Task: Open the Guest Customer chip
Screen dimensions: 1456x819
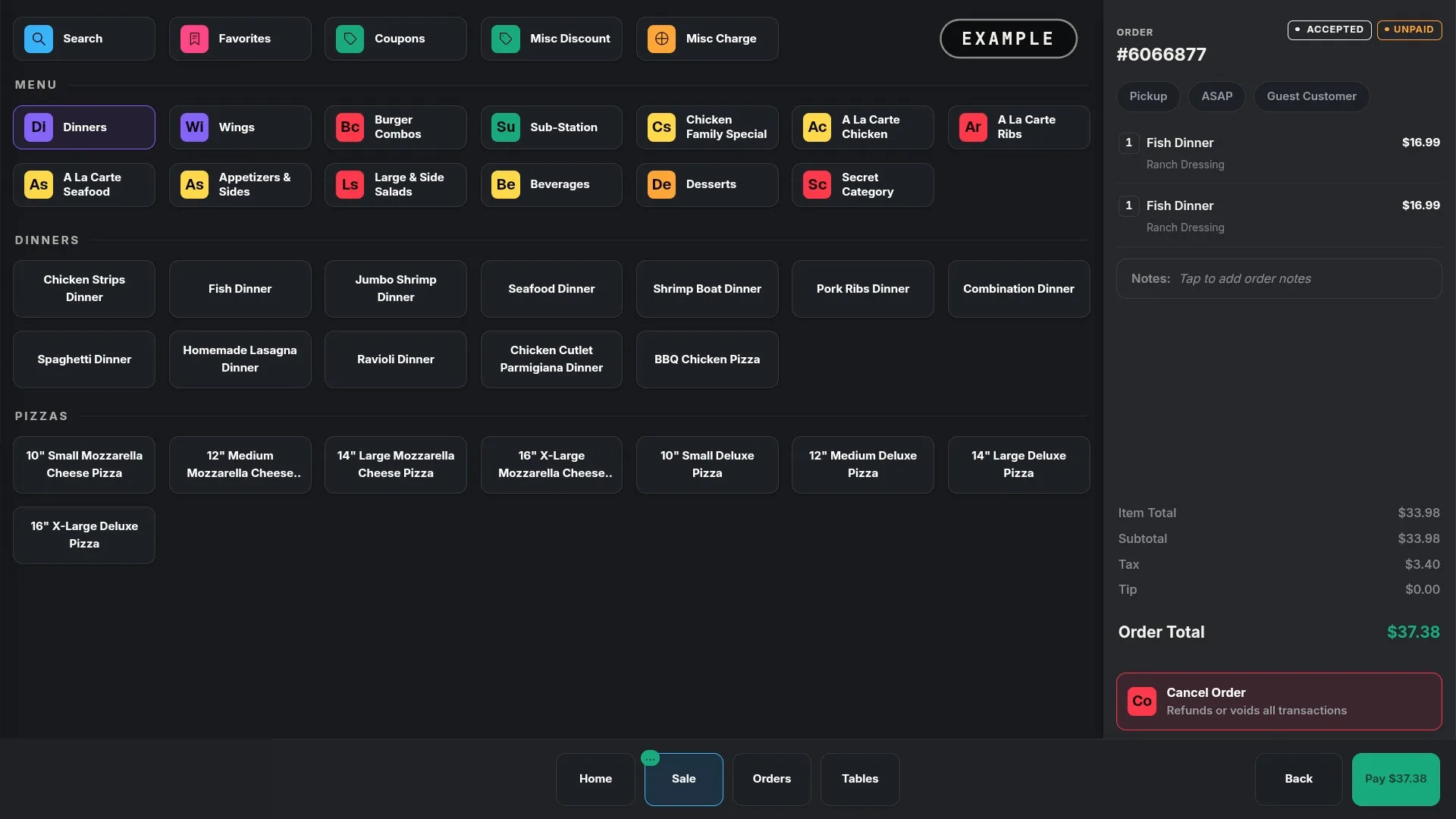Action: pyautogui.click(x=1311, y=96)
